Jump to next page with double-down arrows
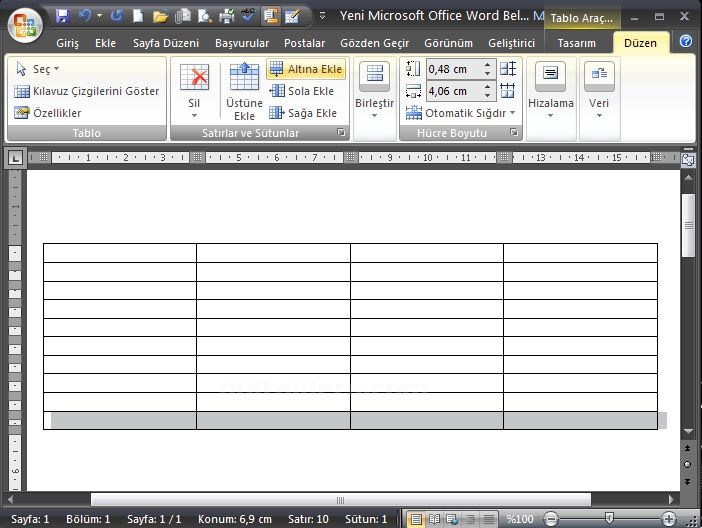Screen dimensions: 702x528 click(x=688, y=481)
